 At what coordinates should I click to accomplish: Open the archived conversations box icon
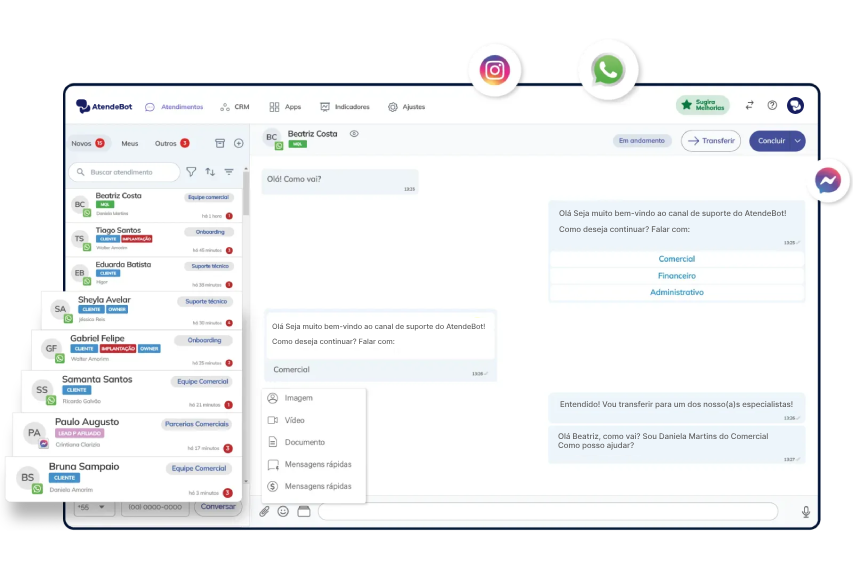coord(220,143)
